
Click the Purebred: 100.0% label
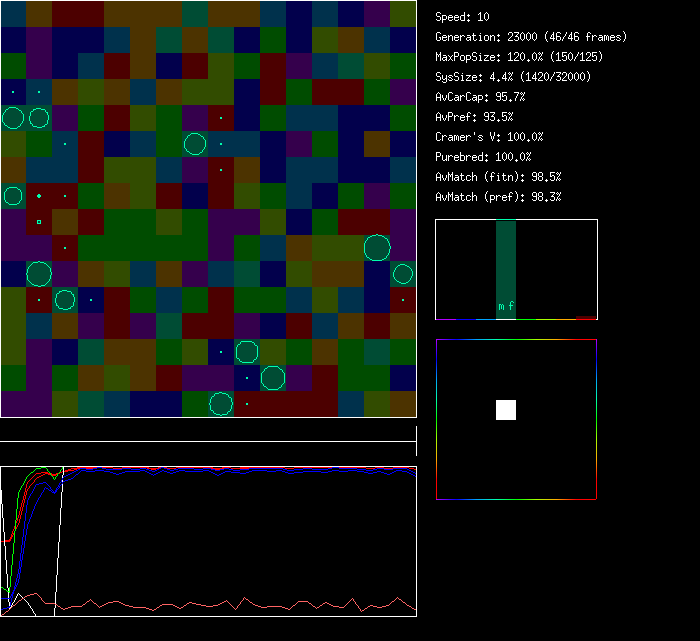point(483,157)
